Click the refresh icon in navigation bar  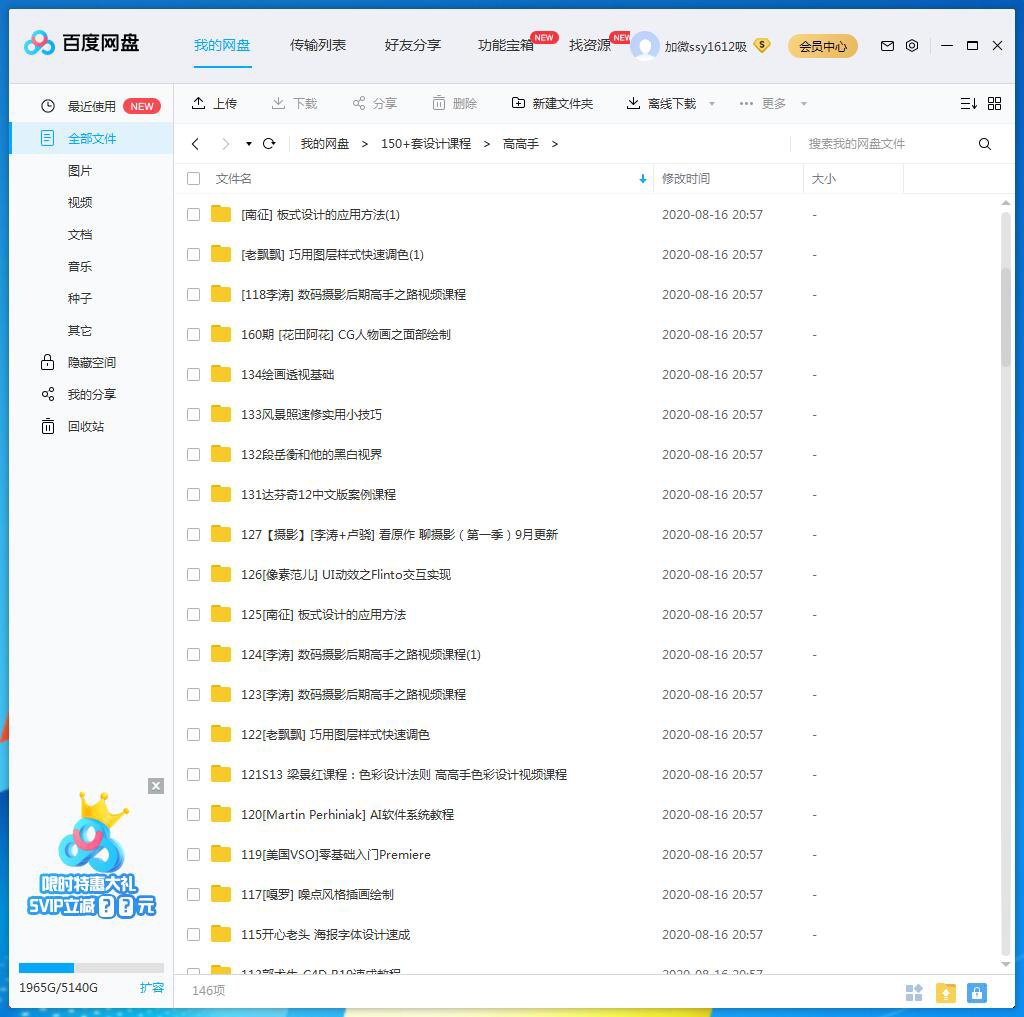[x=269, y=144]
